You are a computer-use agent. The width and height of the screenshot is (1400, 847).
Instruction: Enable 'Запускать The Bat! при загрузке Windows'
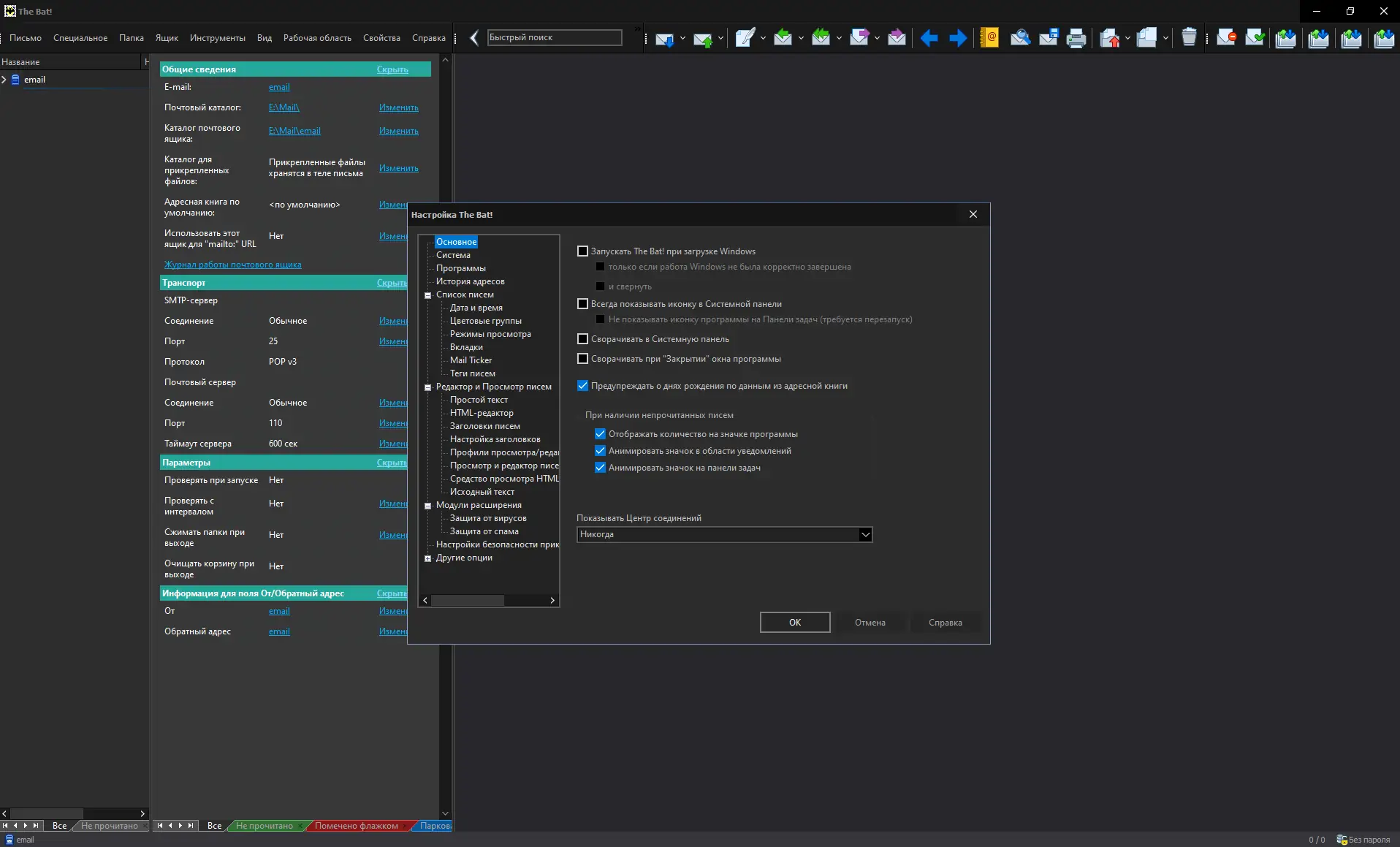pos(582,251)
